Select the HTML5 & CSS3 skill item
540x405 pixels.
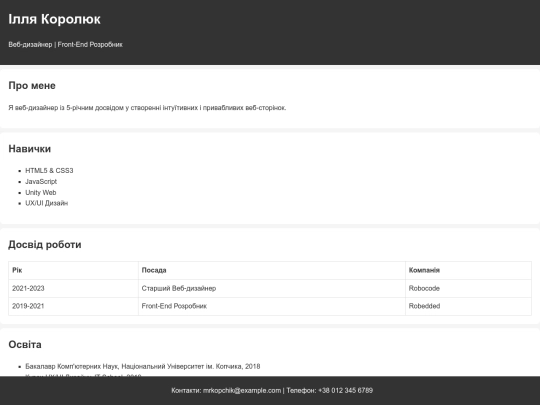coord(49,170)
